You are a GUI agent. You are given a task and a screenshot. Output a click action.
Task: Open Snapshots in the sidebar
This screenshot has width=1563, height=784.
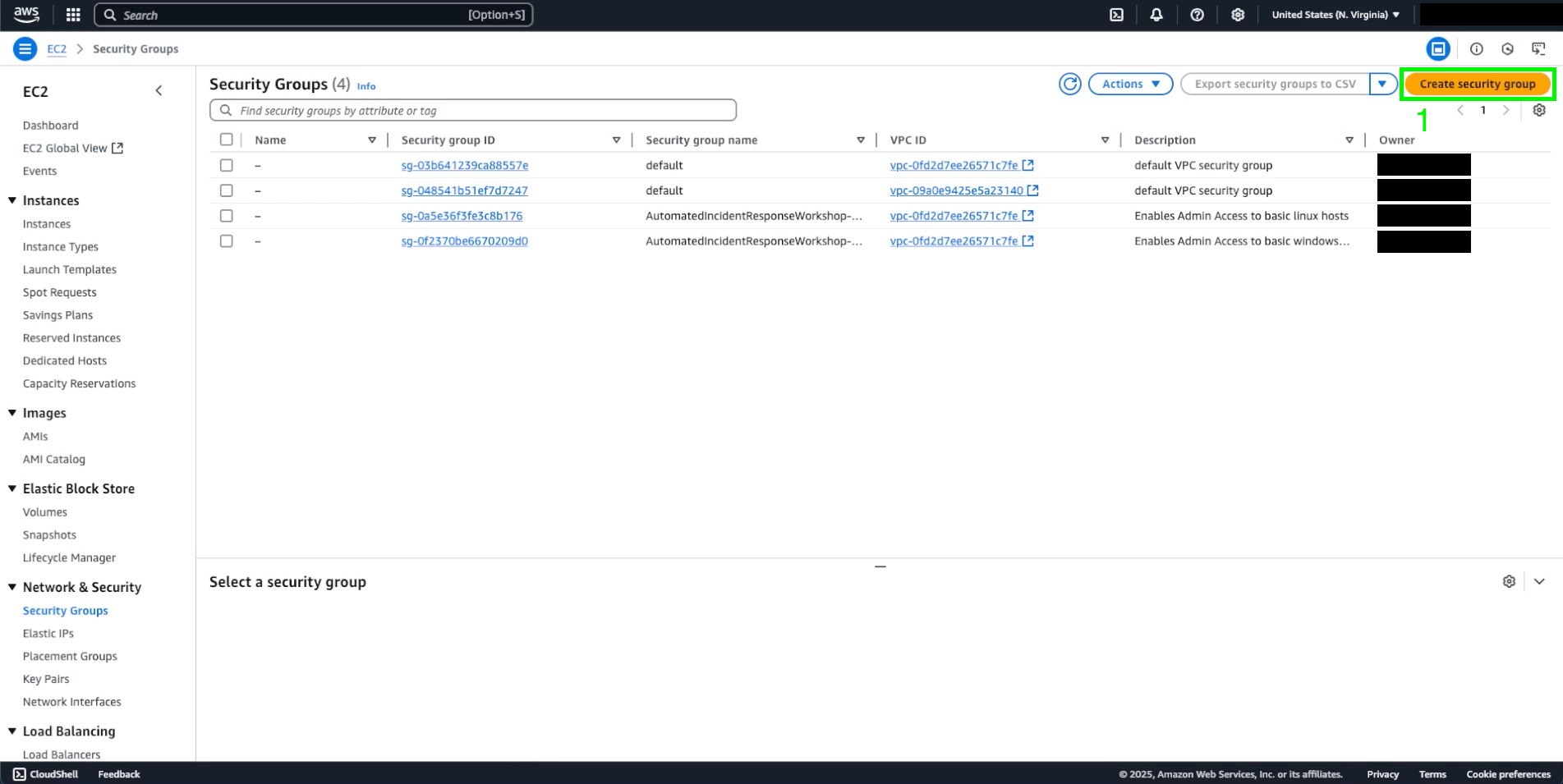click(x=49, y=535)
